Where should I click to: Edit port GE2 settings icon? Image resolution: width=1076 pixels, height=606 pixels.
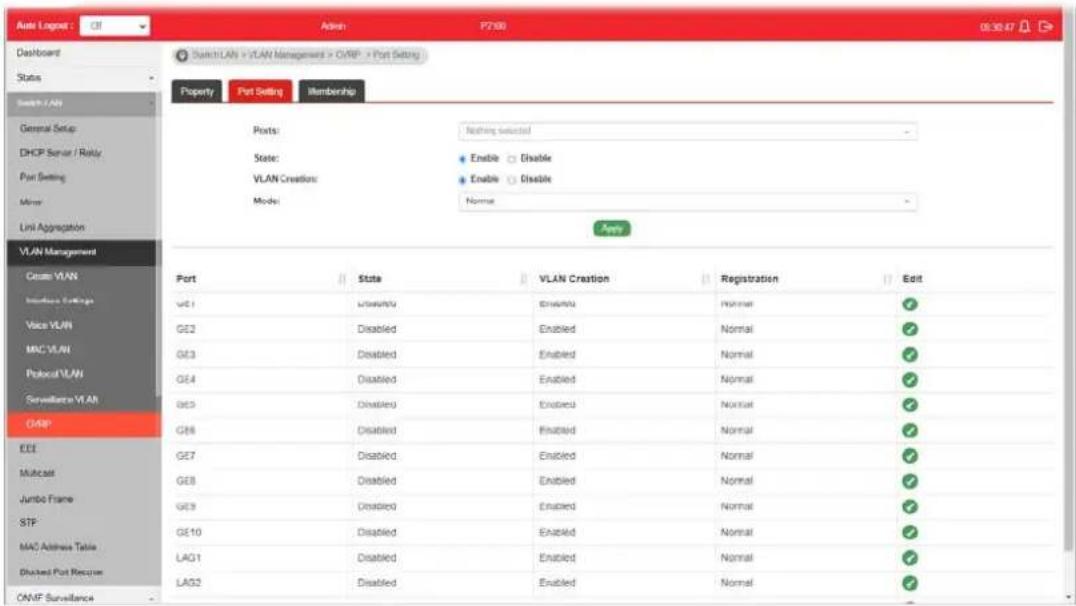(910, 329)
